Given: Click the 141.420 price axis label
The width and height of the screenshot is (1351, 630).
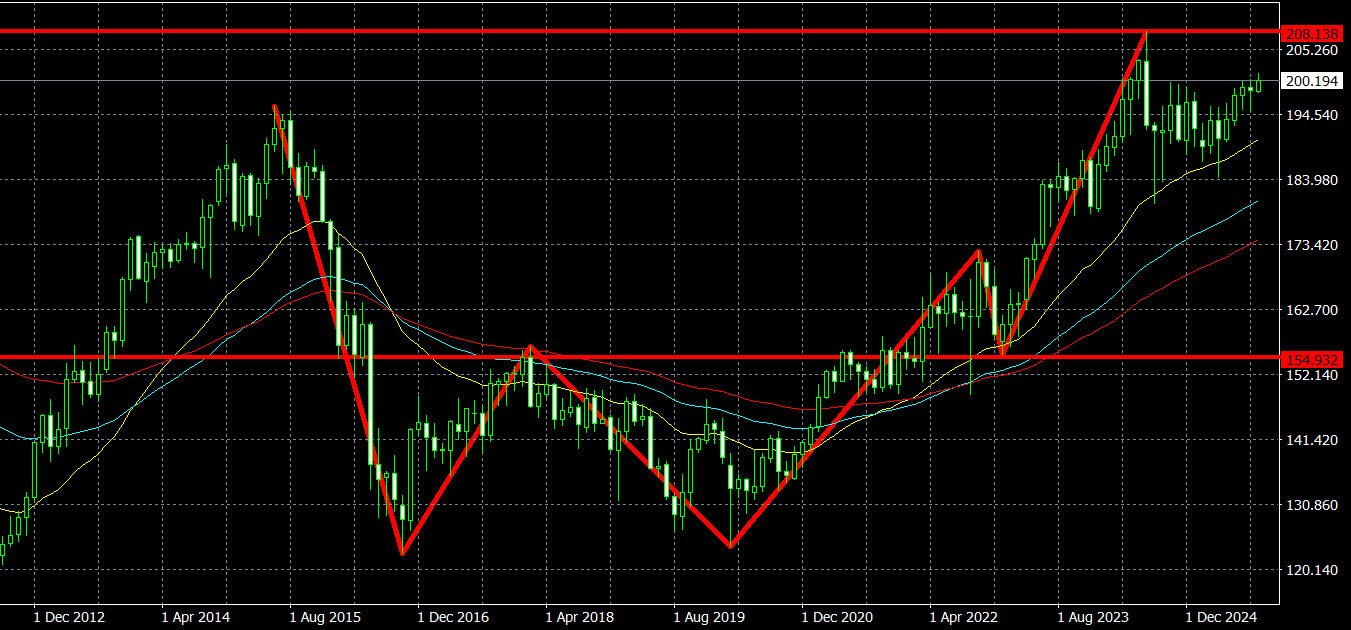Looking at the screenshot, I should pyautogui.click(x=1310, y=440).
